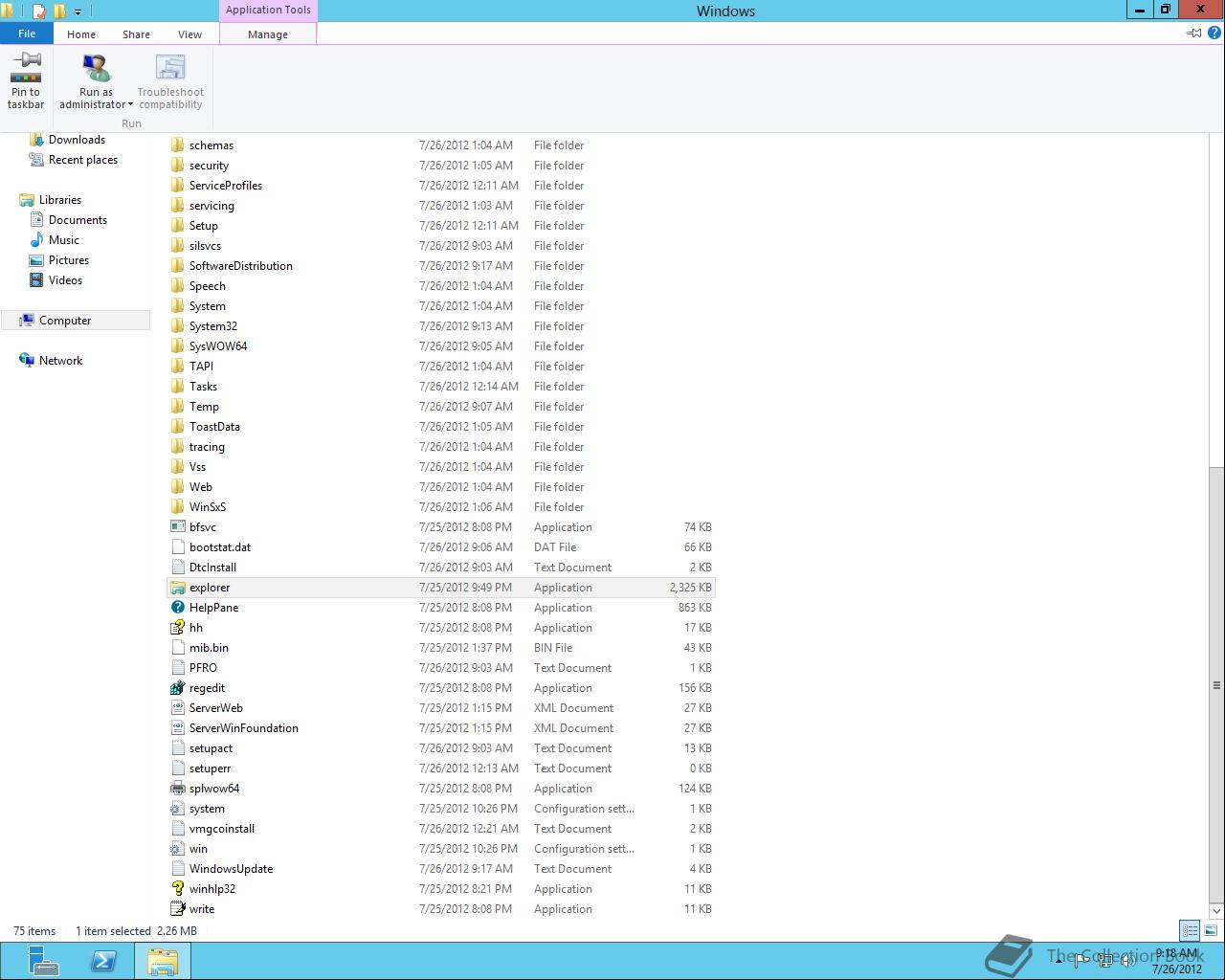
Task: Click the Properties icon in quick access toolbar
Action: click(39, 11)
